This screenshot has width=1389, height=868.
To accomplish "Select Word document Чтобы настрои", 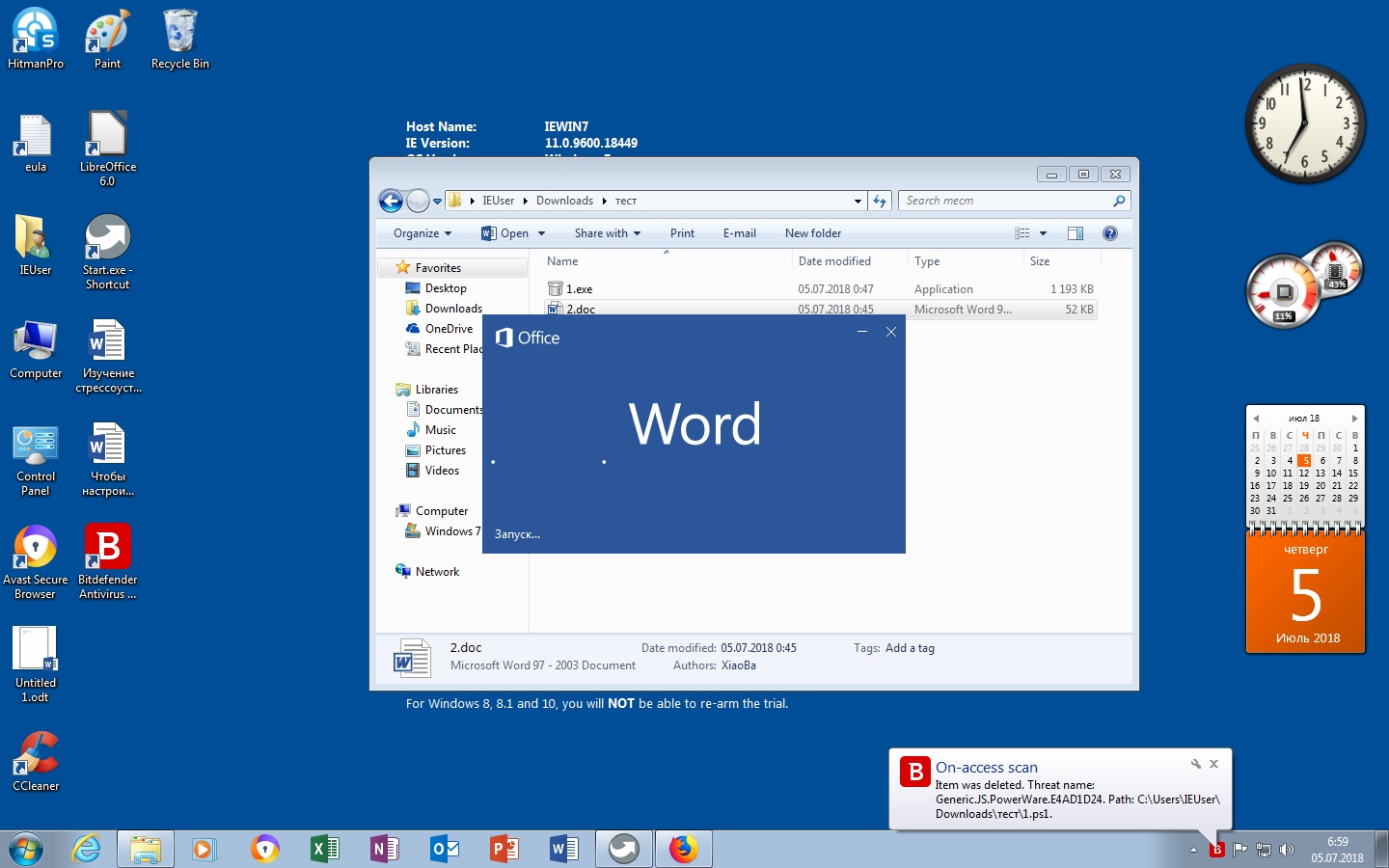I will [108, 459].
